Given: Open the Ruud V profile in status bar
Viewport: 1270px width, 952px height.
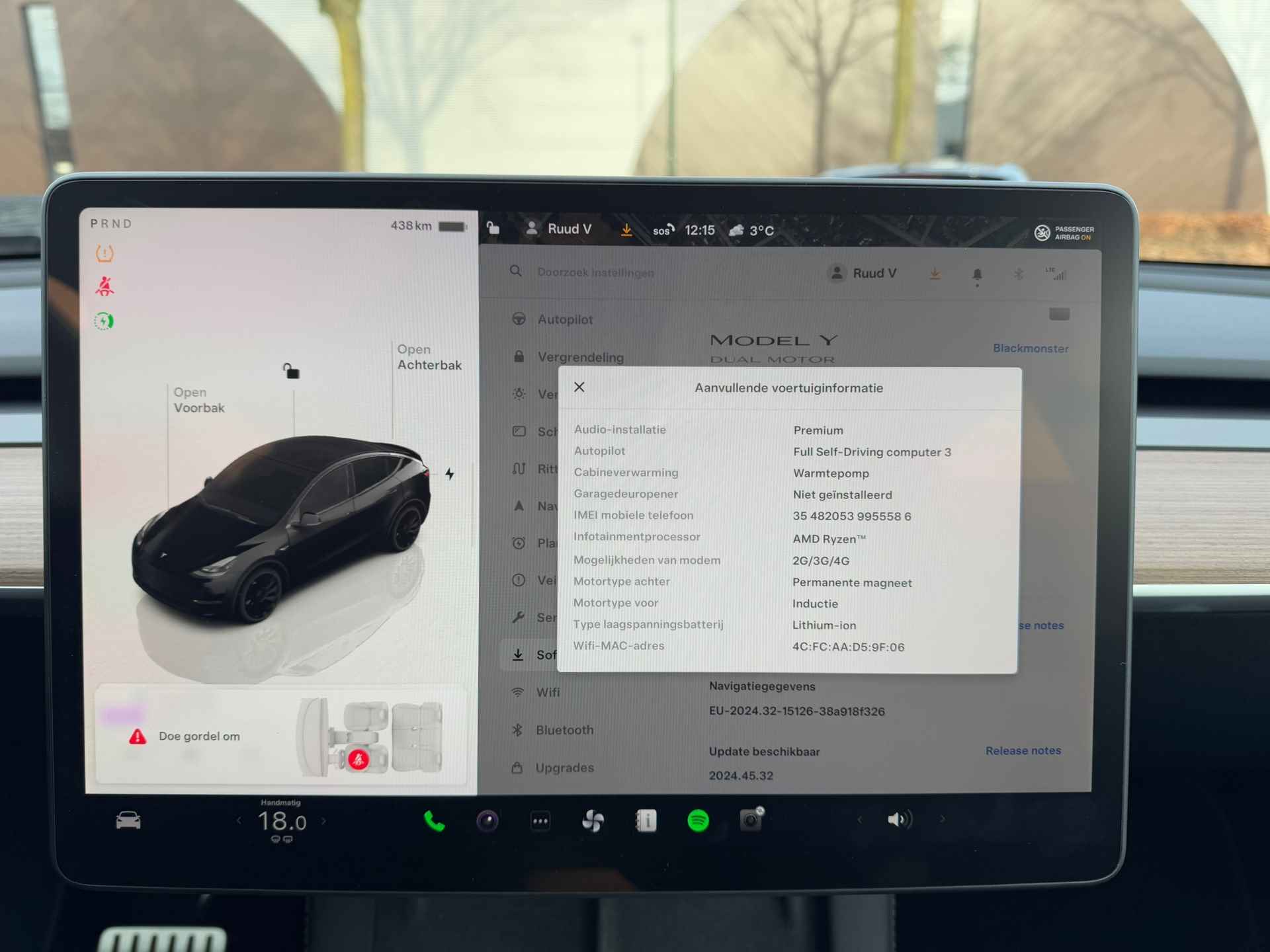Looking at the screenshot, I should click(x=559, y=229).
